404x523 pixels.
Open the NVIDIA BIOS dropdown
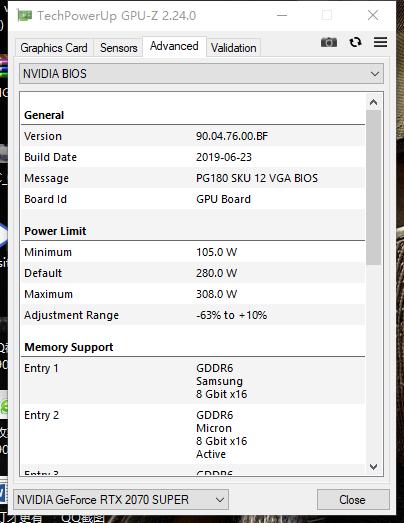201,74
